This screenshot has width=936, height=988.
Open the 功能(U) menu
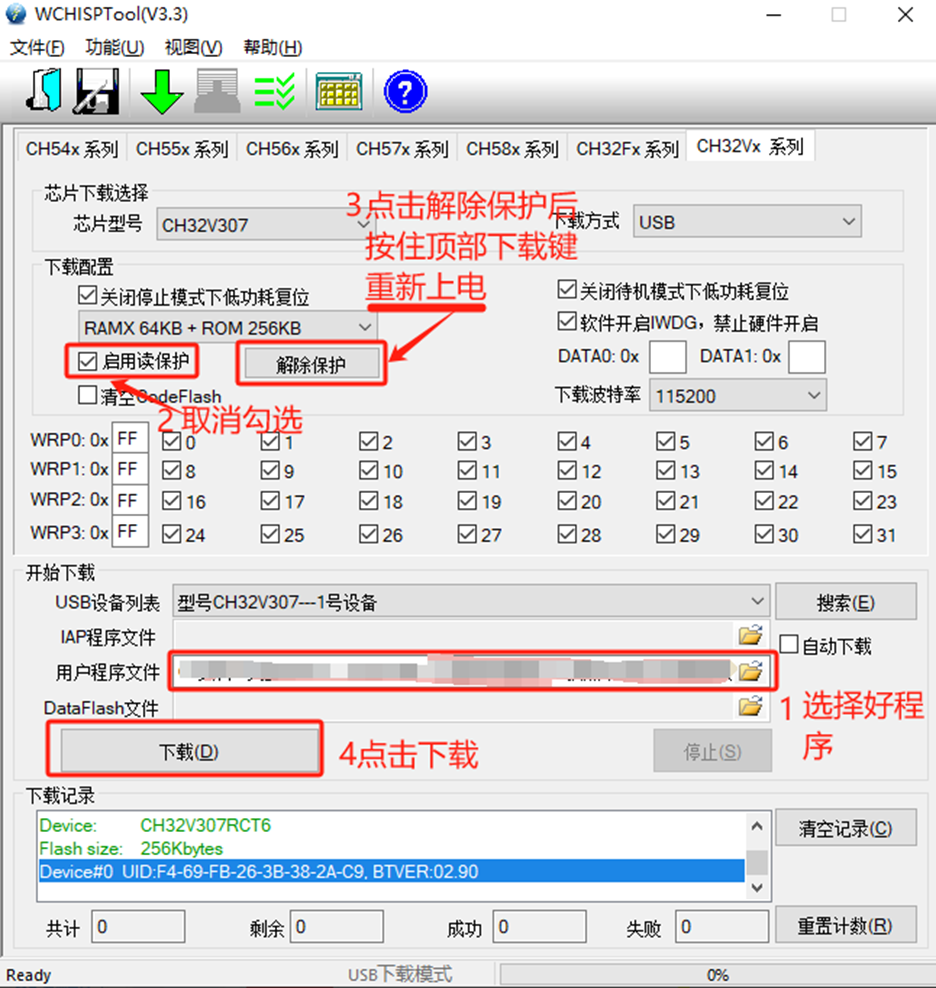(x=114, y=48)
